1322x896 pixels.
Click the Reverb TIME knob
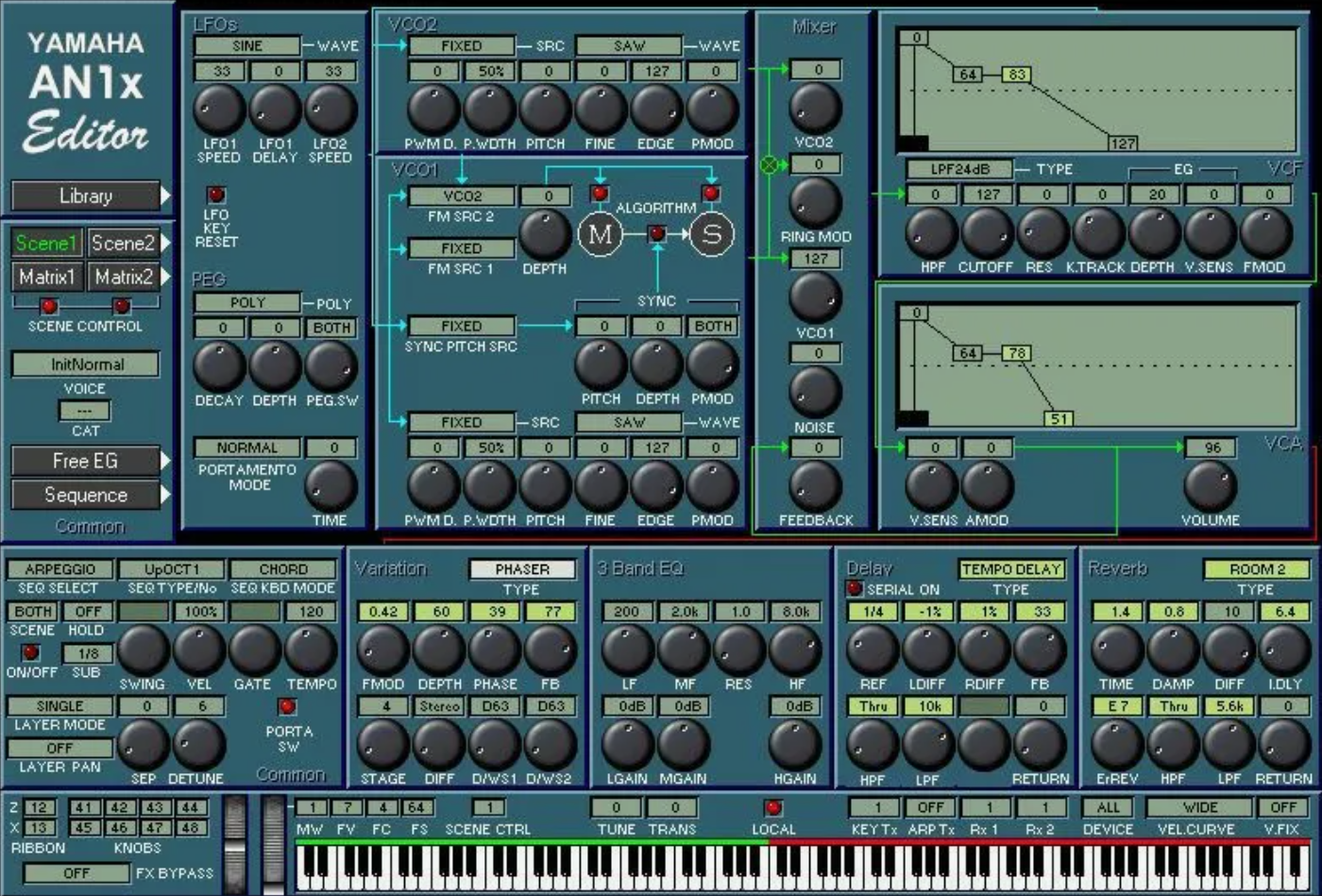(x=1117, y=650)
